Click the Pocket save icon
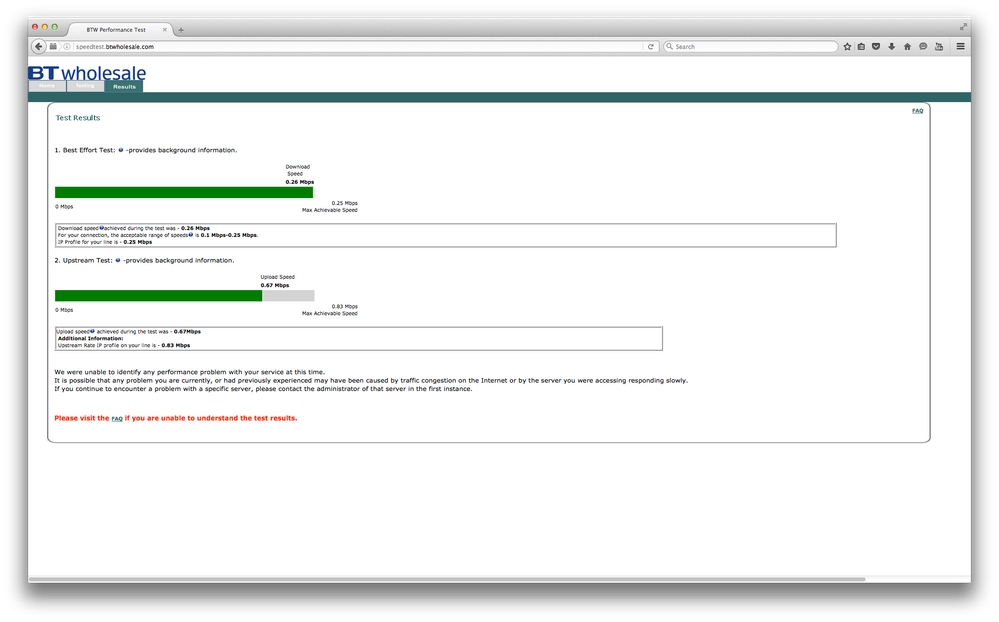The image size is (999, 622). click(876, 47)
